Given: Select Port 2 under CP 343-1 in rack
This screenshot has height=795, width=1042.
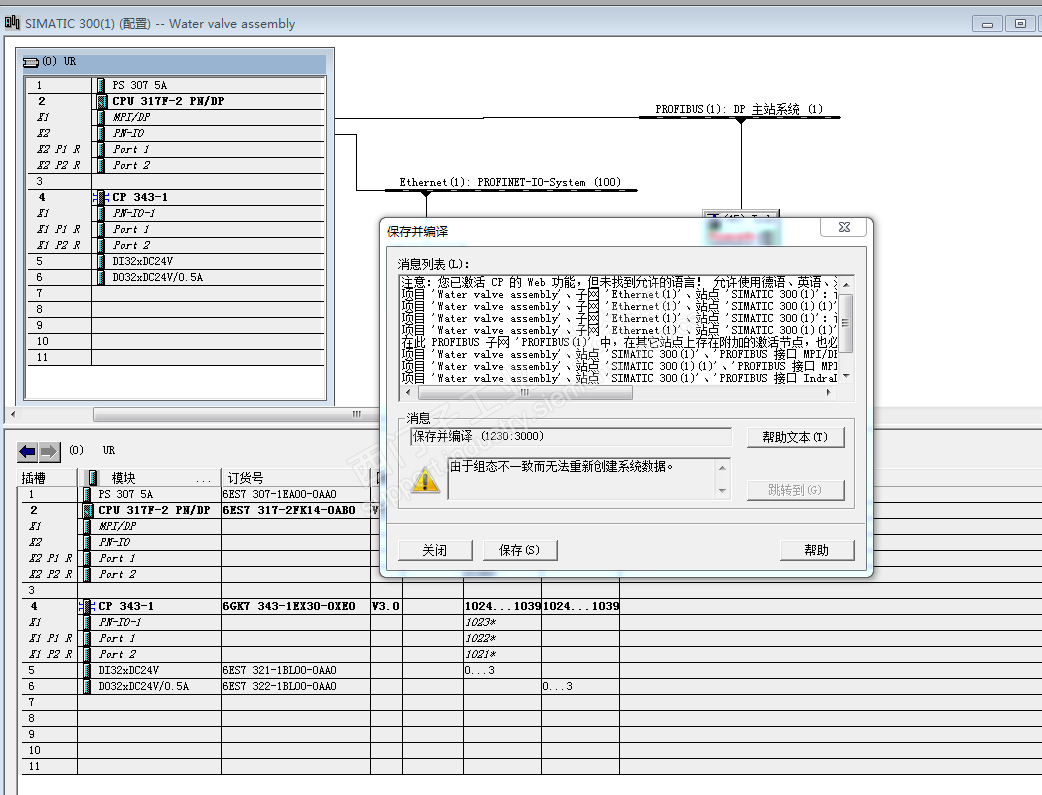Looking at the screenshot, I should (x=175, y=245).
